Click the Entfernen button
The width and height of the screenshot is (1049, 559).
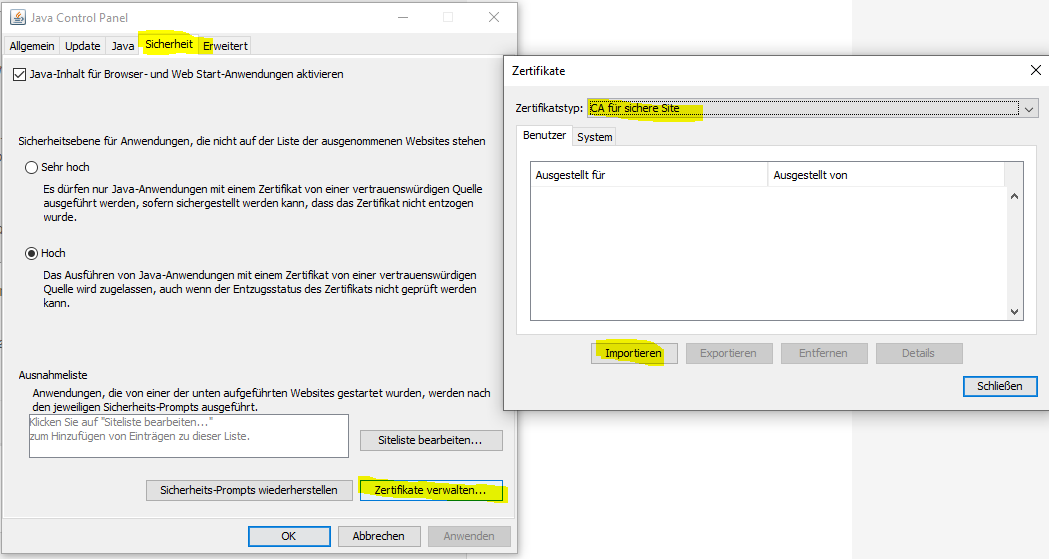[x=824, y=353]
